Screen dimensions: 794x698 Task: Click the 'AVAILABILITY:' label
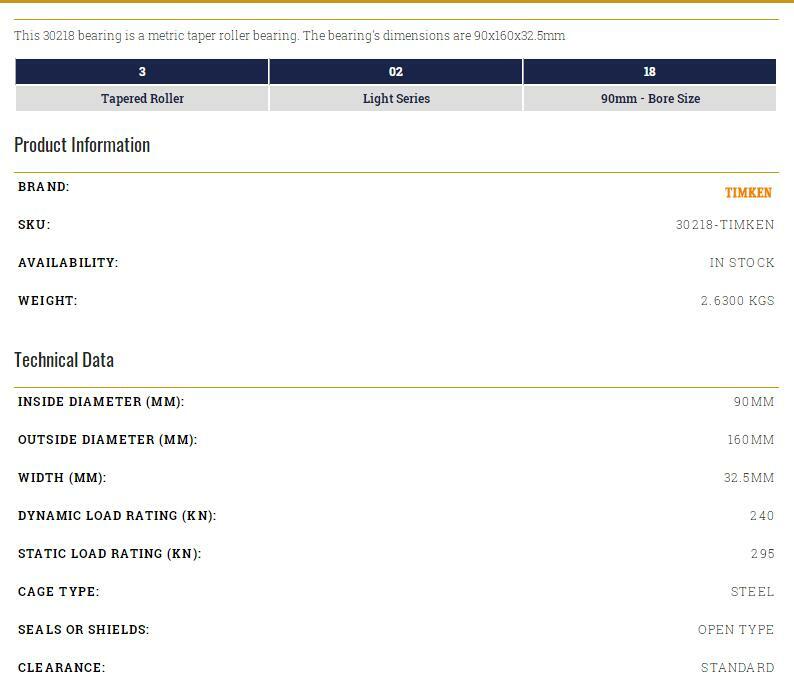[68, 262]
